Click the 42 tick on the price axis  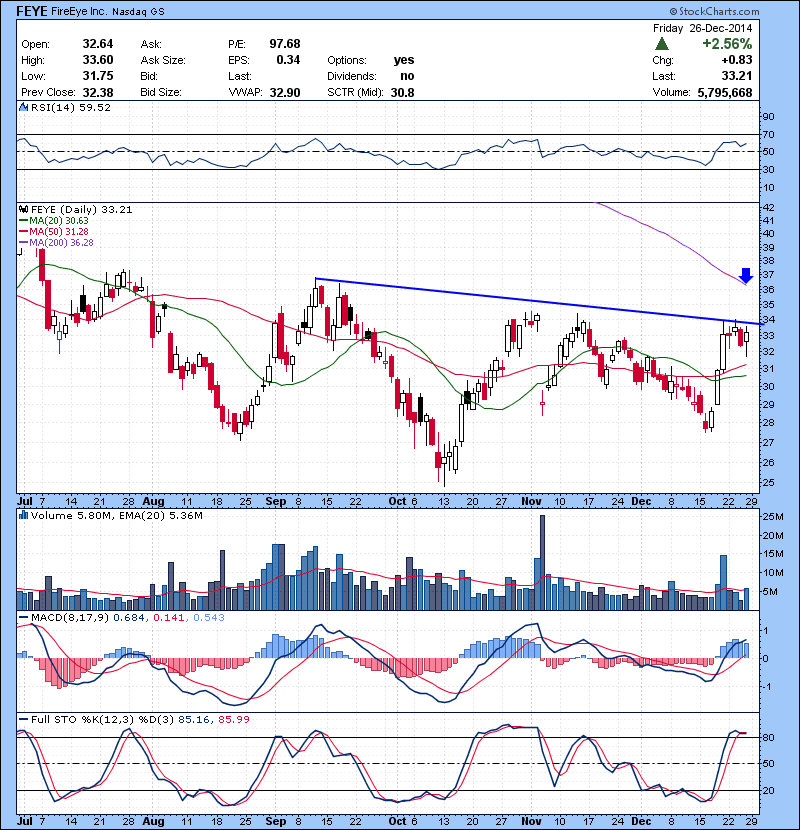768,208
